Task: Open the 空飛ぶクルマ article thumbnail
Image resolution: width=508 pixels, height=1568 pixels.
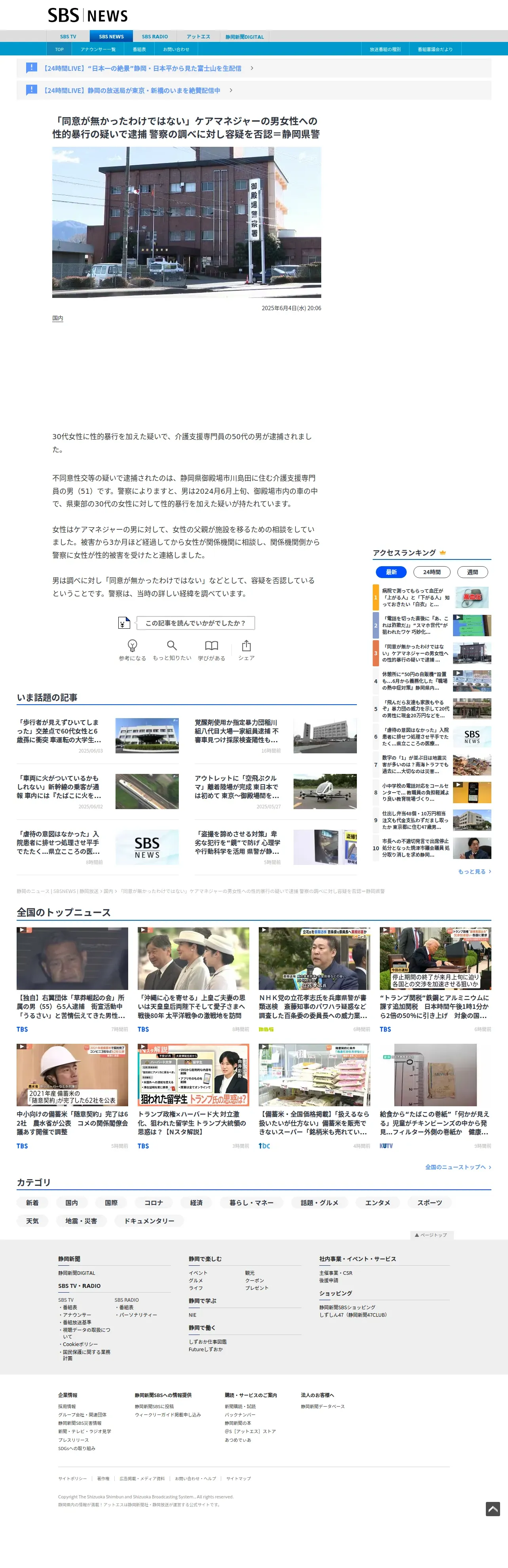Action: coord(325,791)
